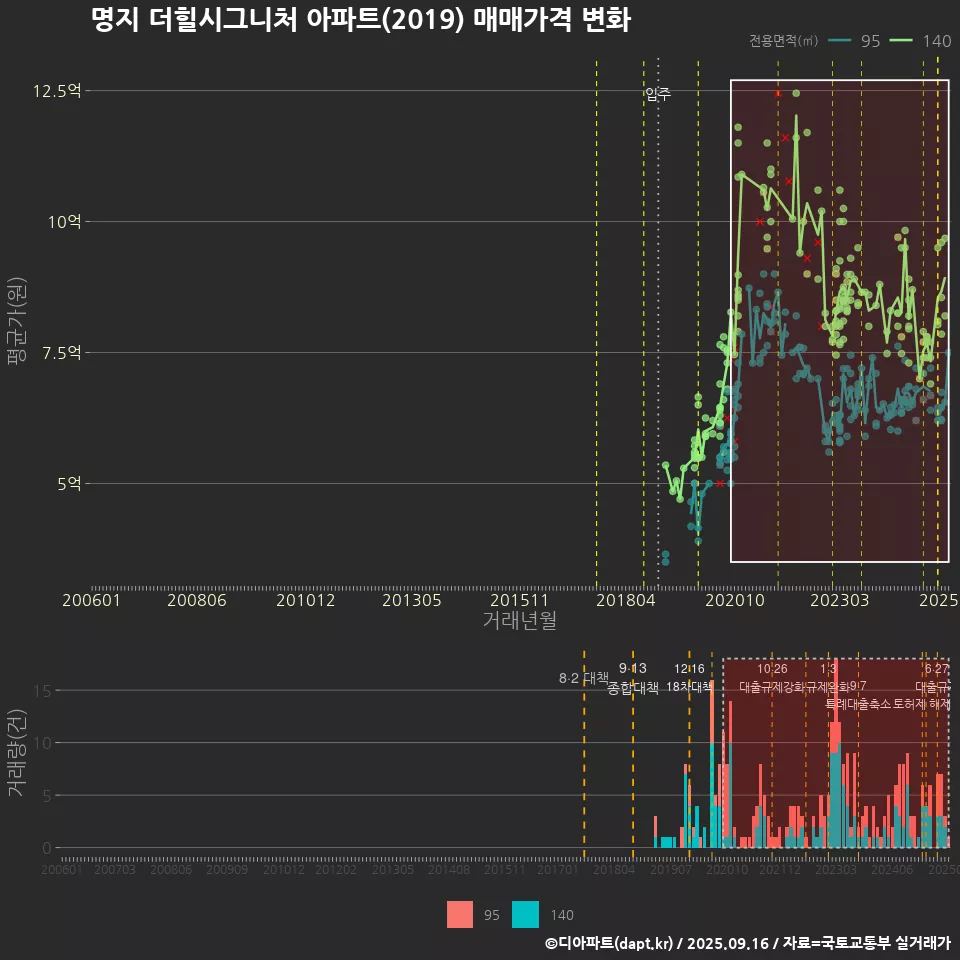Click the bottom legend '140' text
960x960 pixels.
562,915
